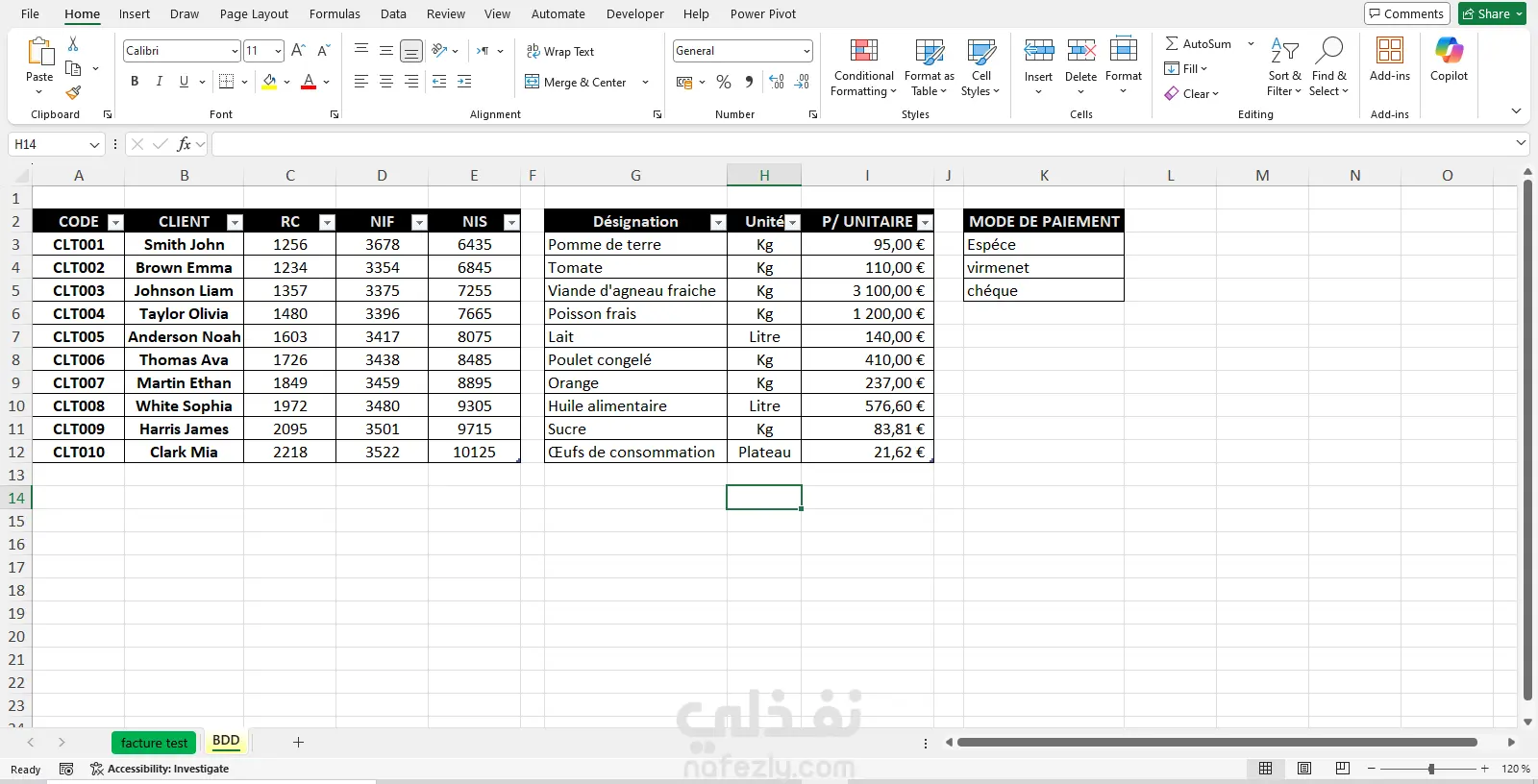Toggle Underline formatting

pyautogui.click(x=184, y=82)
